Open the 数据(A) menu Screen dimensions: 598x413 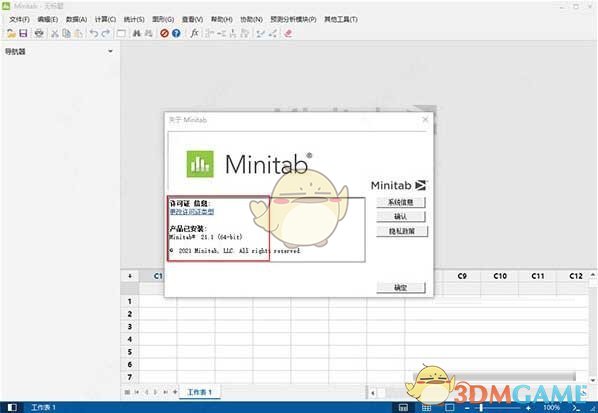click(76, 19)
